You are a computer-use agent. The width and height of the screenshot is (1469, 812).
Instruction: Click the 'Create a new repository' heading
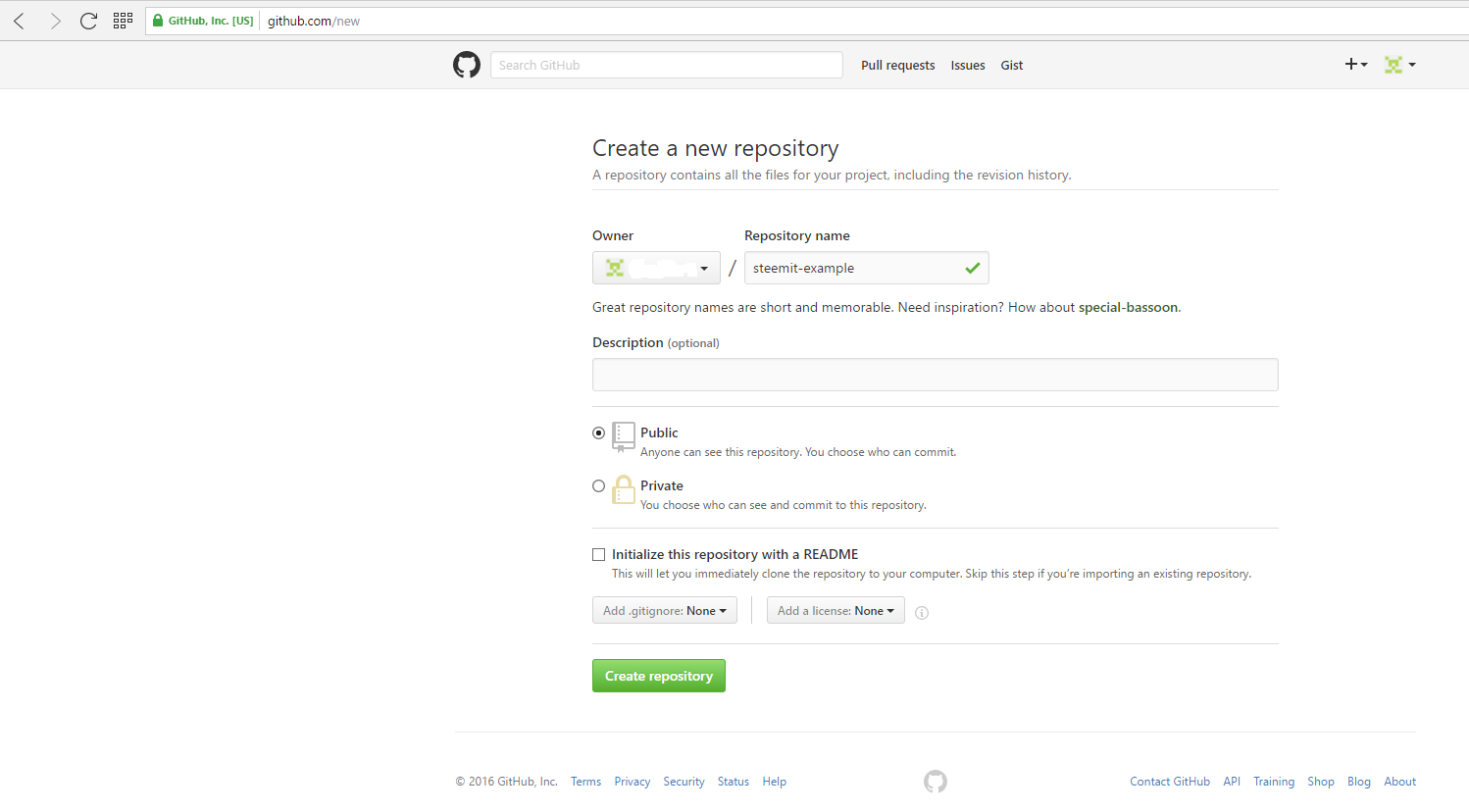(716, 148)
